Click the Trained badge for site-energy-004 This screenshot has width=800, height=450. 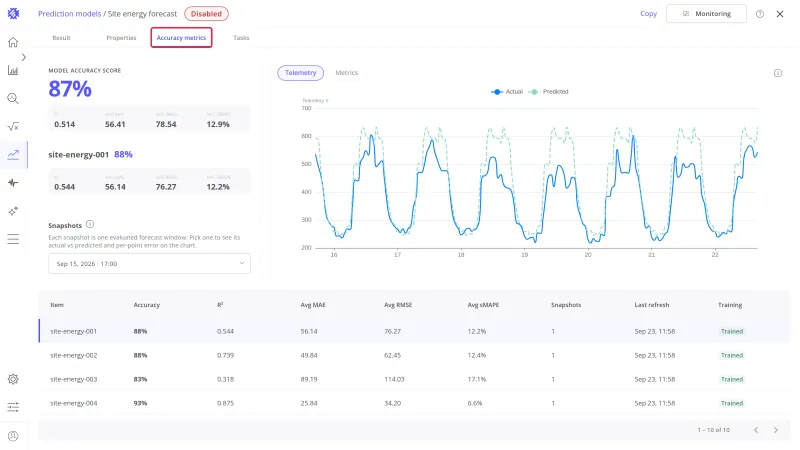(732, 403)
